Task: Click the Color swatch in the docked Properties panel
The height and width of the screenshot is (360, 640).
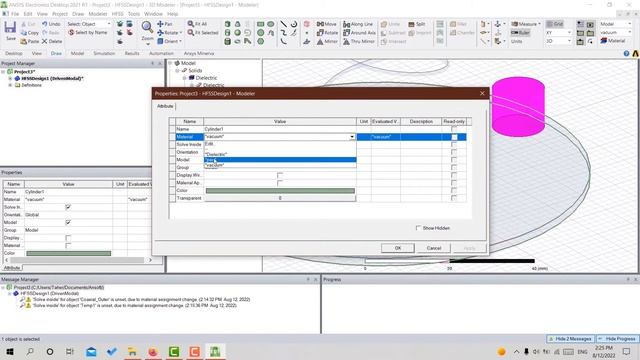Action: (69, 253)
